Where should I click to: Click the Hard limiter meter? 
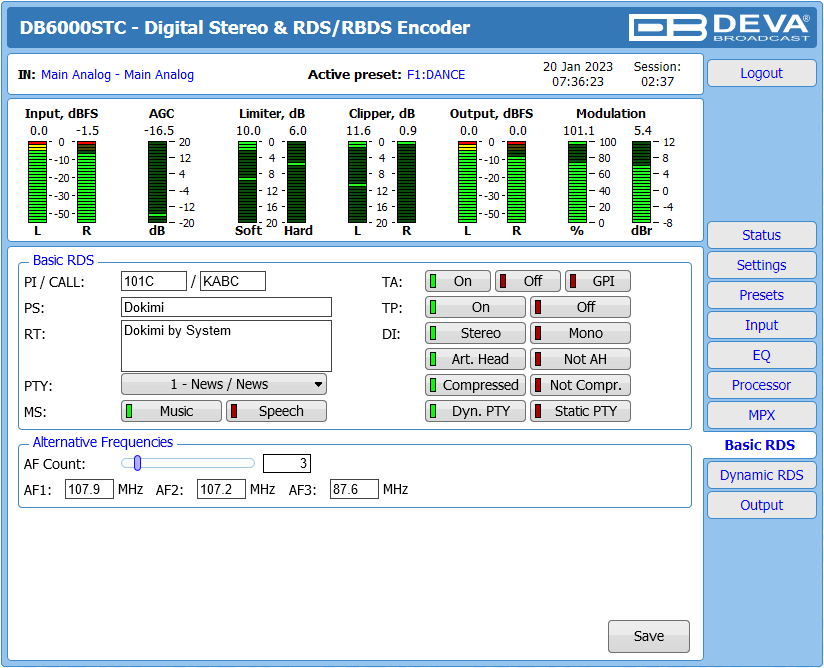(296, 182)
